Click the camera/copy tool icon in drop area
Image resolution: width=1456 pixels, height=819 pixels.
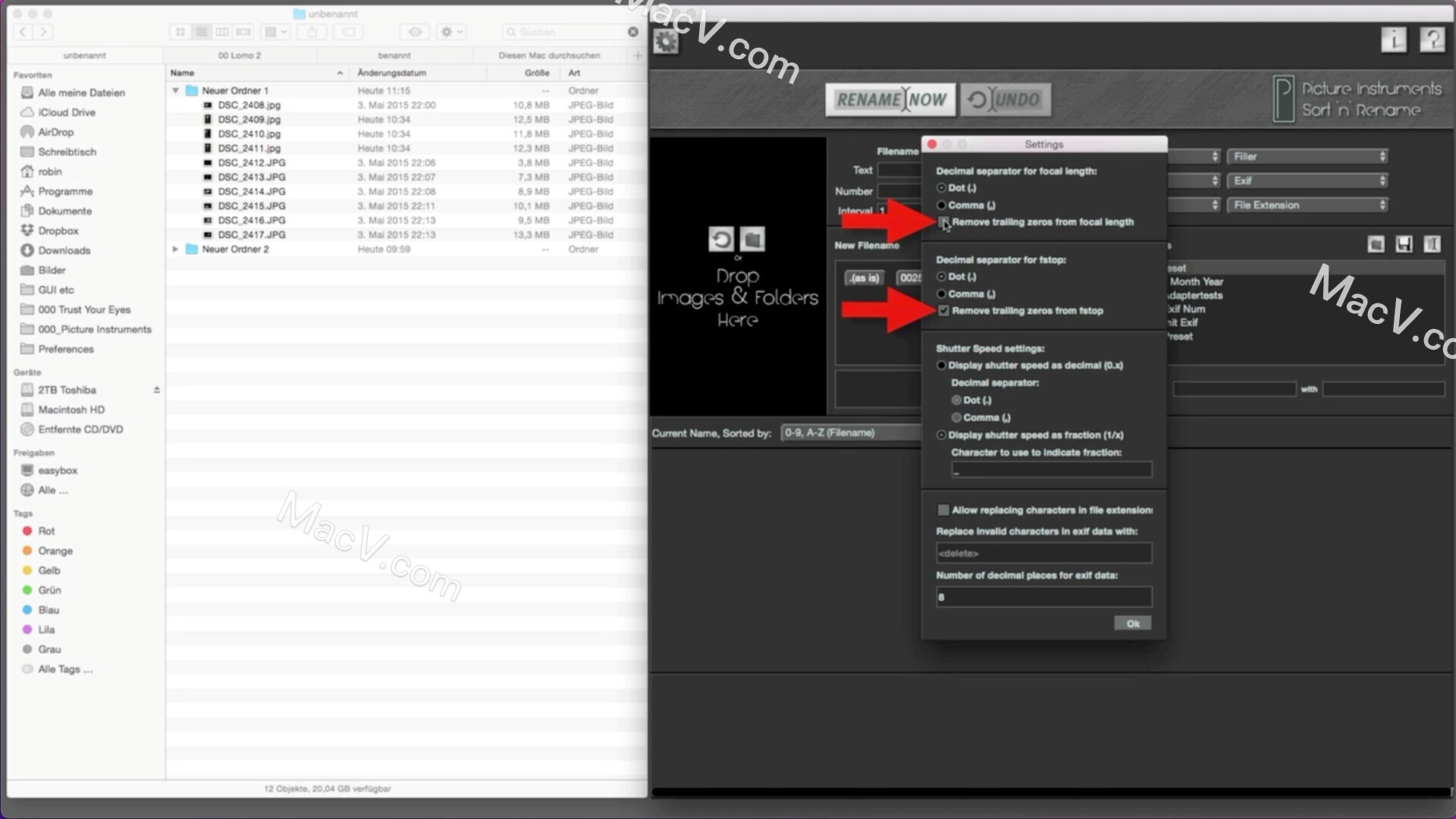[752, 239]
